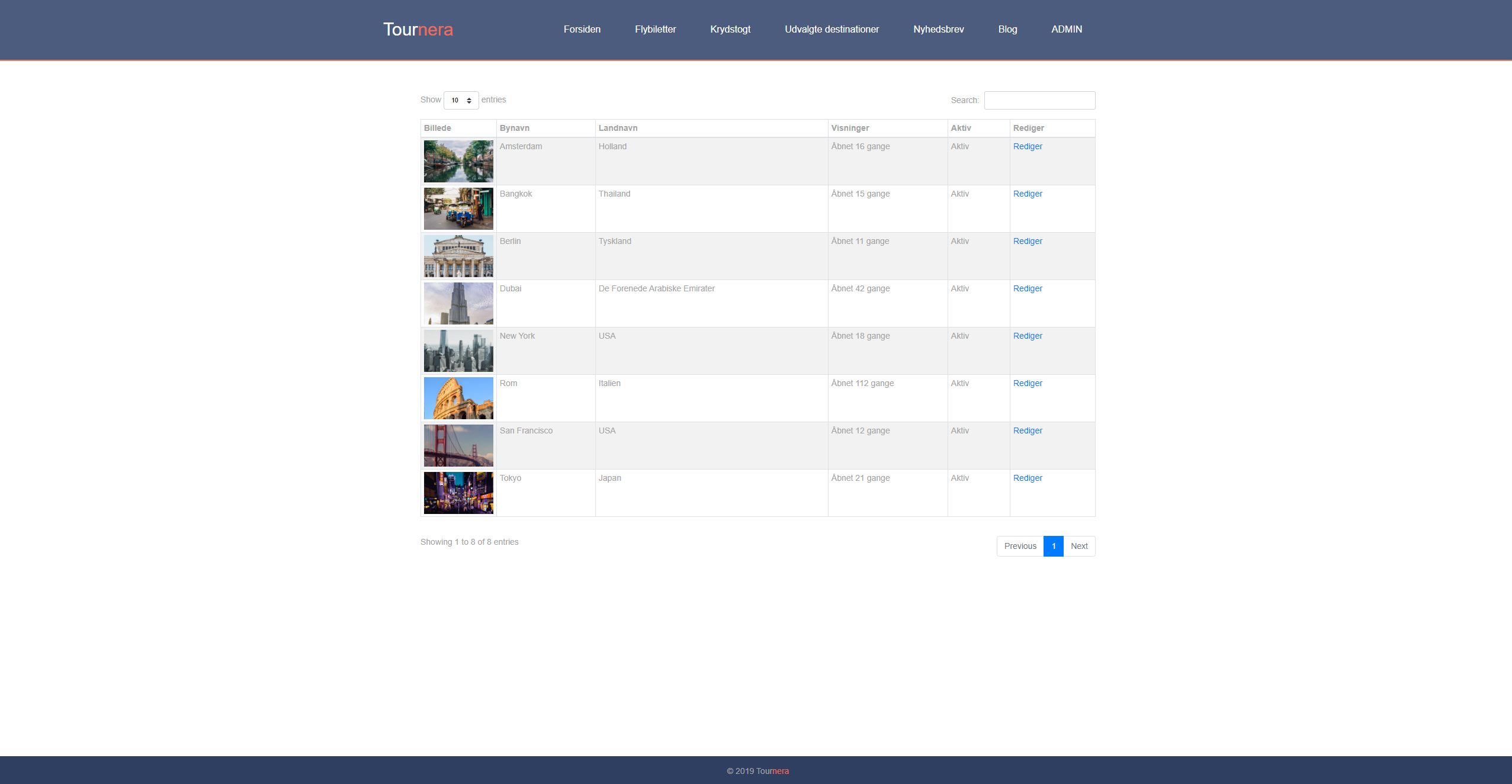Sort table by Visninger column header
This screenshot has width=1512, height=784.
[850, 128]
